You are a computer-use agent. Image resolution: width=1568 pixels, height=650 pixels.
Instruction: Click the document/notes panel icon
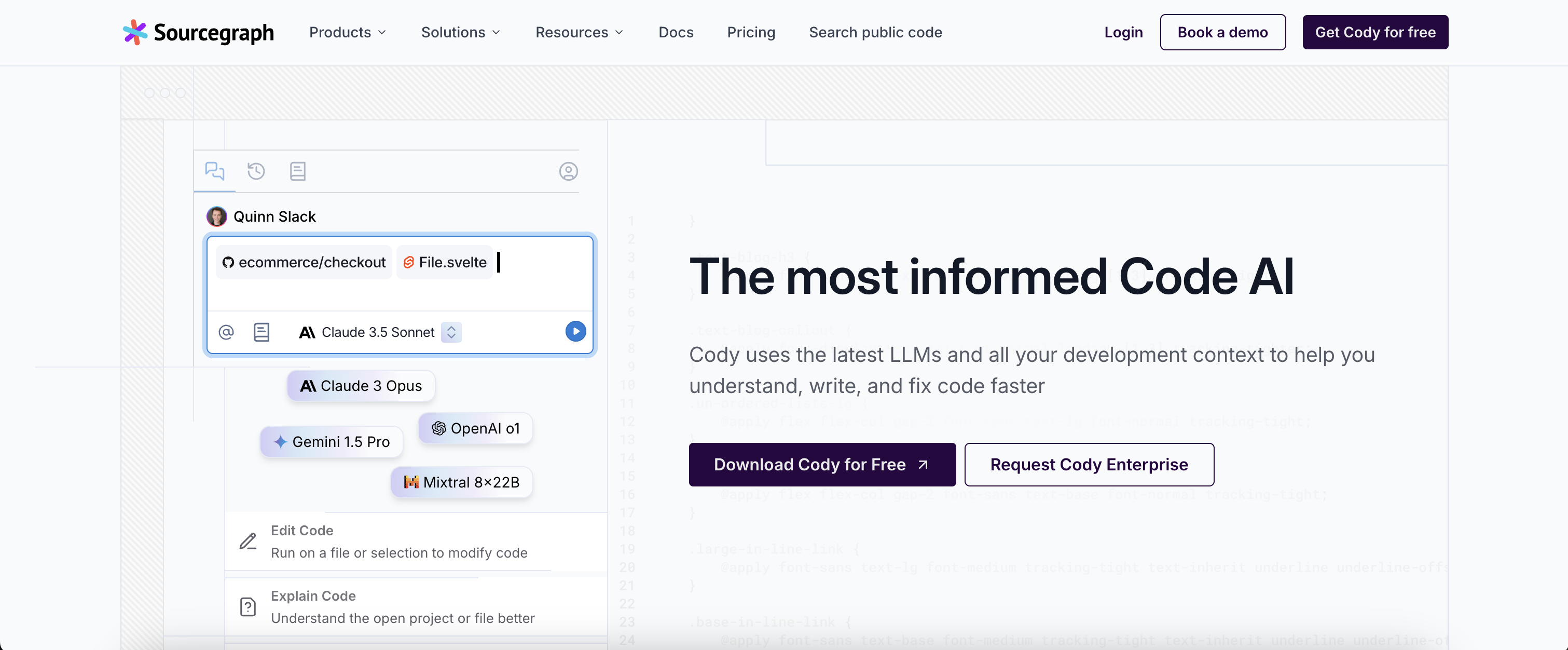[x=297, y=170]
